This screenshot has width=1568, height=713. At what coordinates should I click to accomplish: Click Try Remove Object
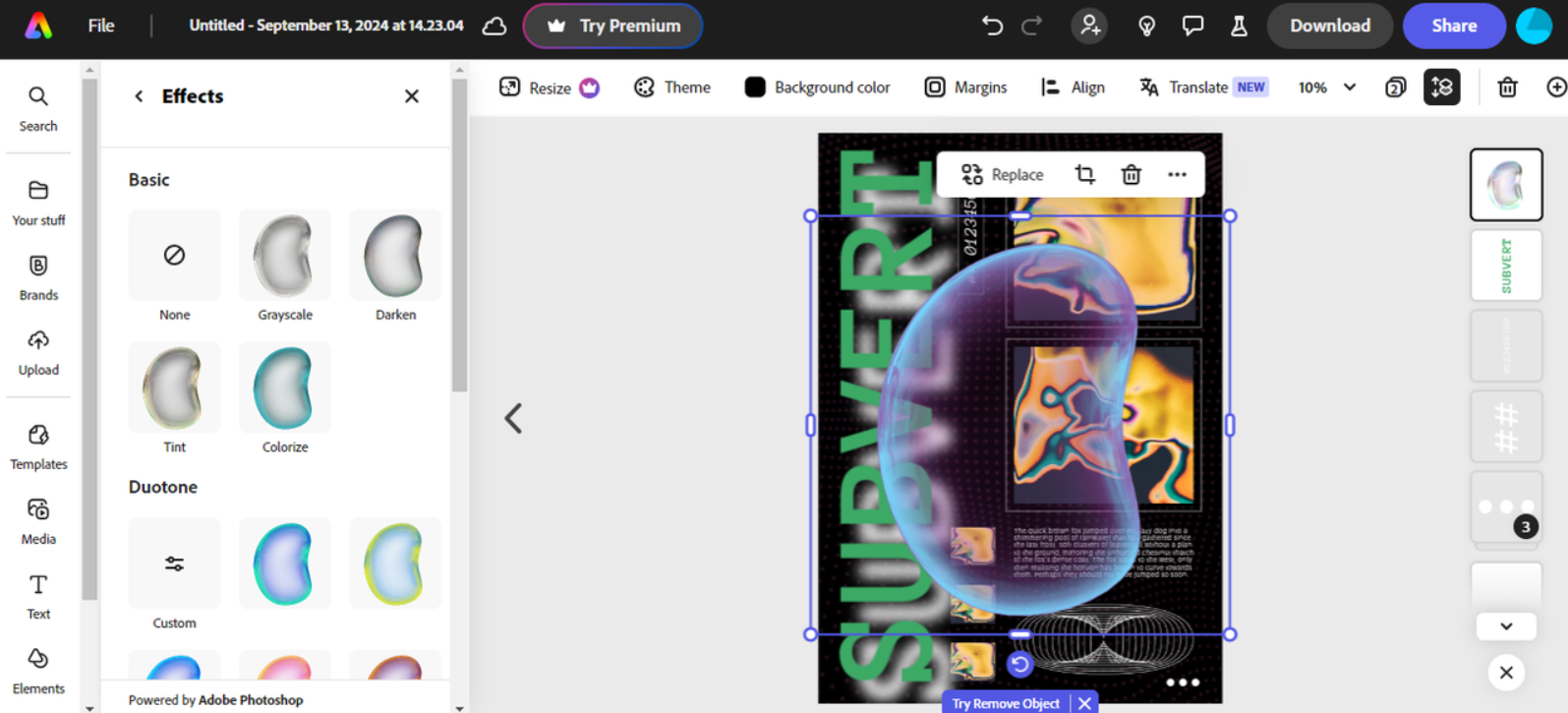(1005, 703)
